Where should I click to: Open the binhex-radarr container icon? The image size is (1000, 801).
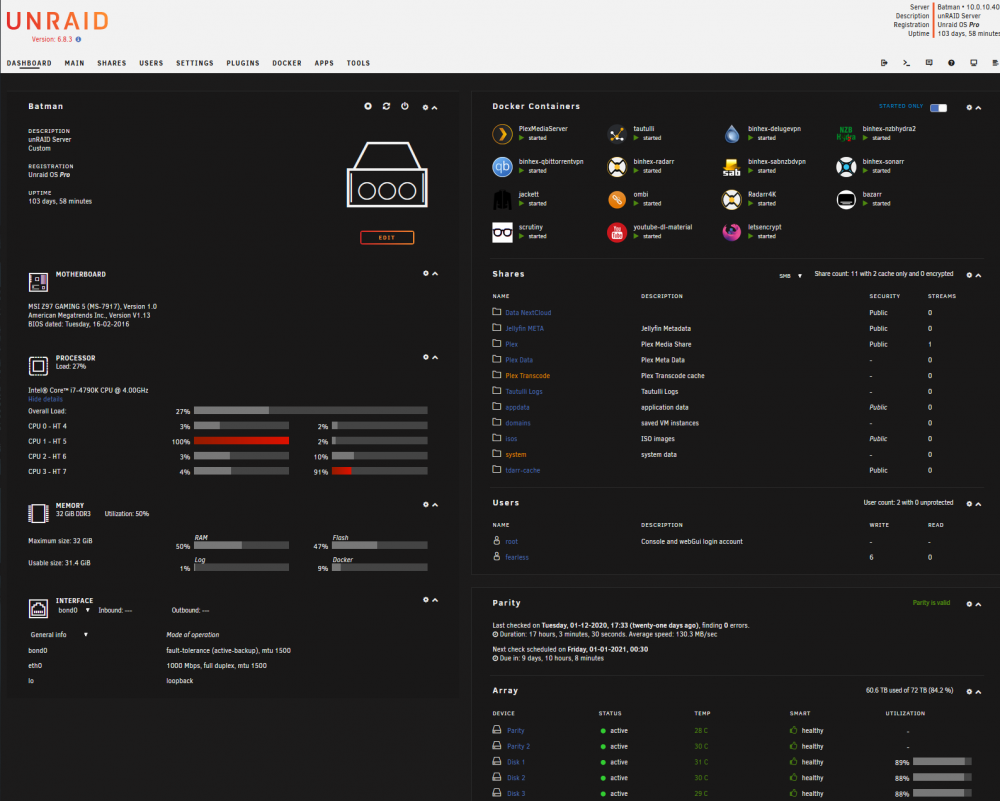click(x=617, y=167)
